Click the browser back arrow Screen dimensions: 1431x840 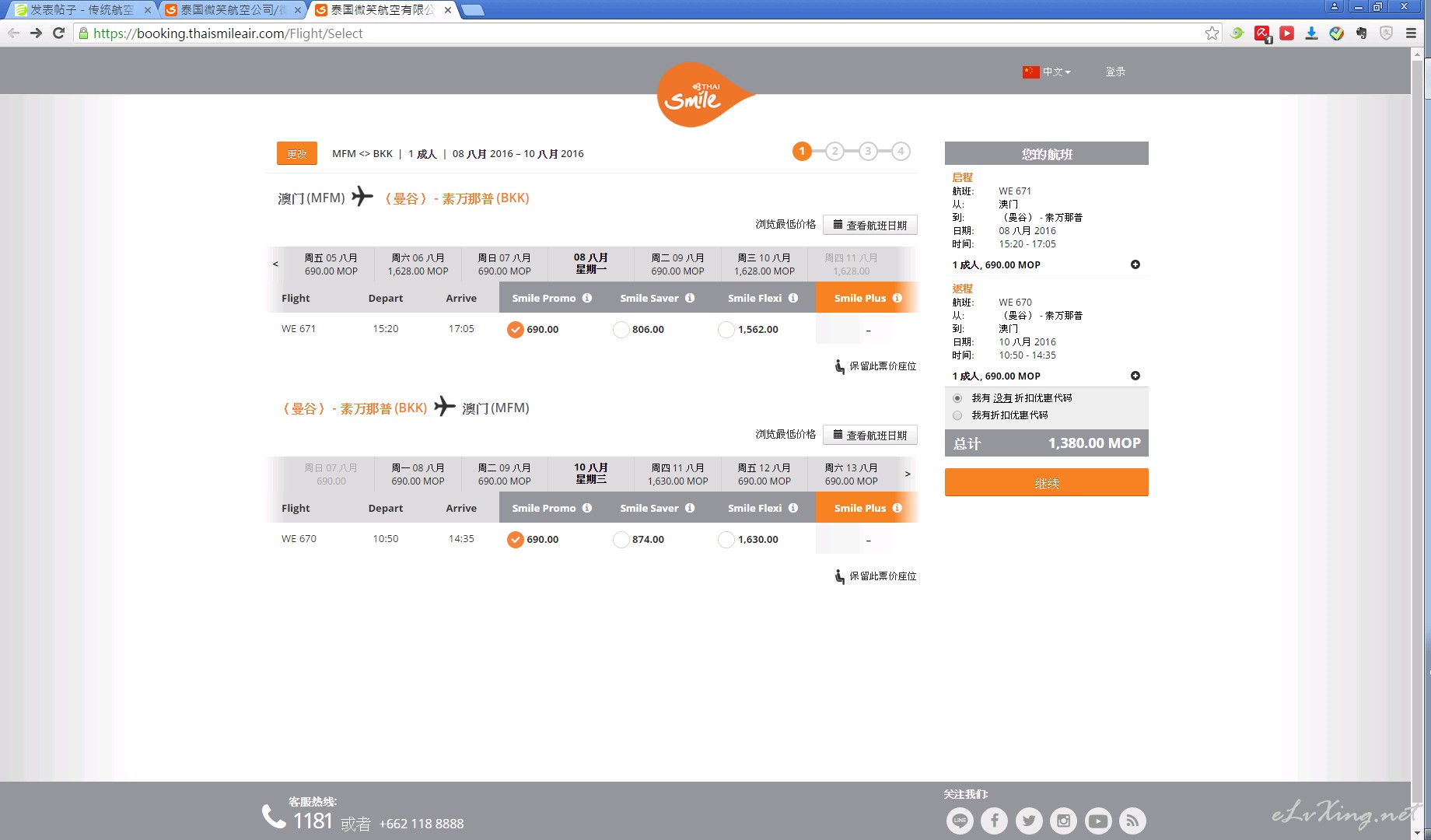coord(13,33)
